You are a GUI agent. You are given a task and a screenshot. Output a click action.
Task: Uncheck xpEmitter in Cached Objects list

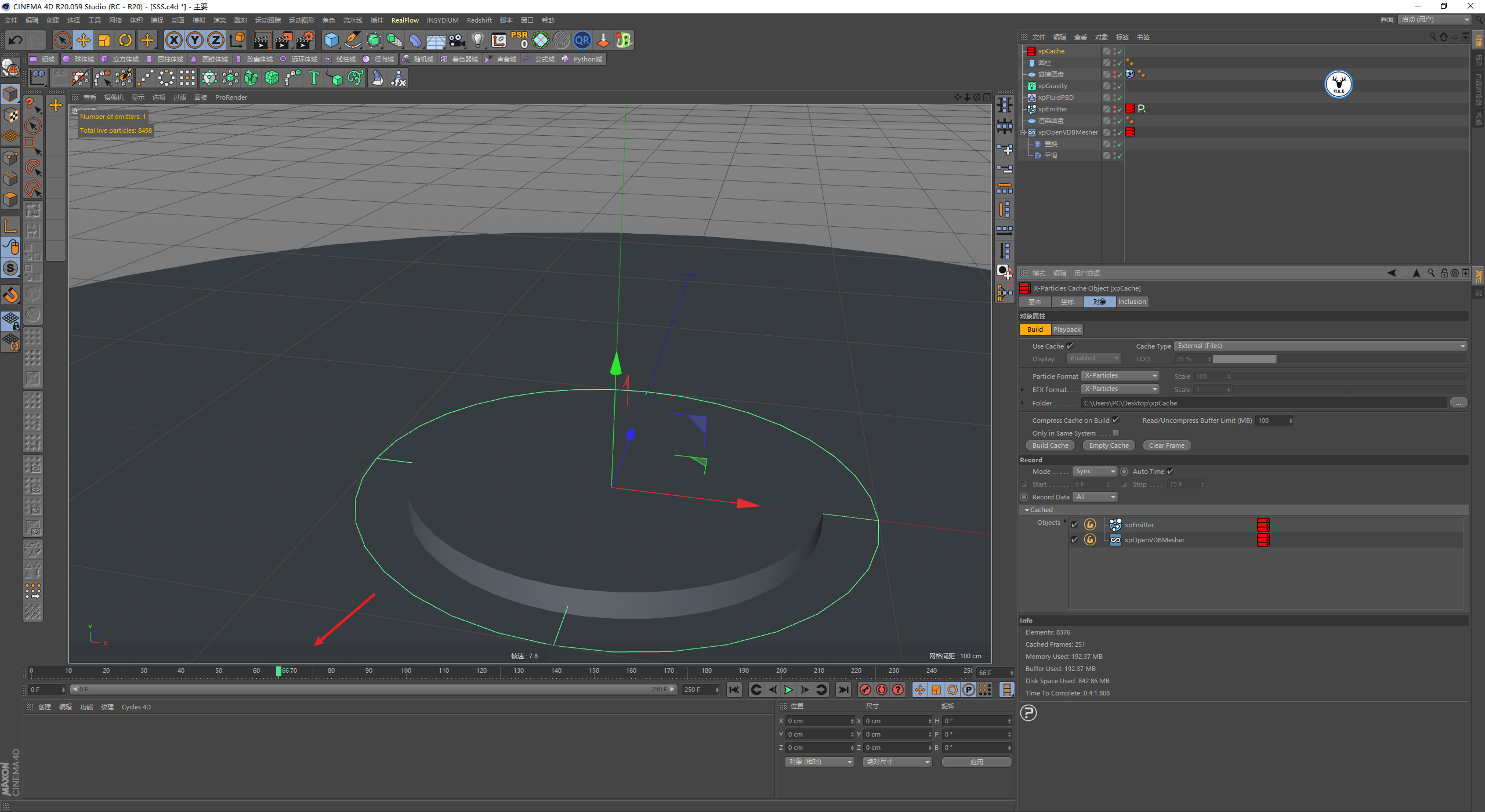[x=1074, y=524]
